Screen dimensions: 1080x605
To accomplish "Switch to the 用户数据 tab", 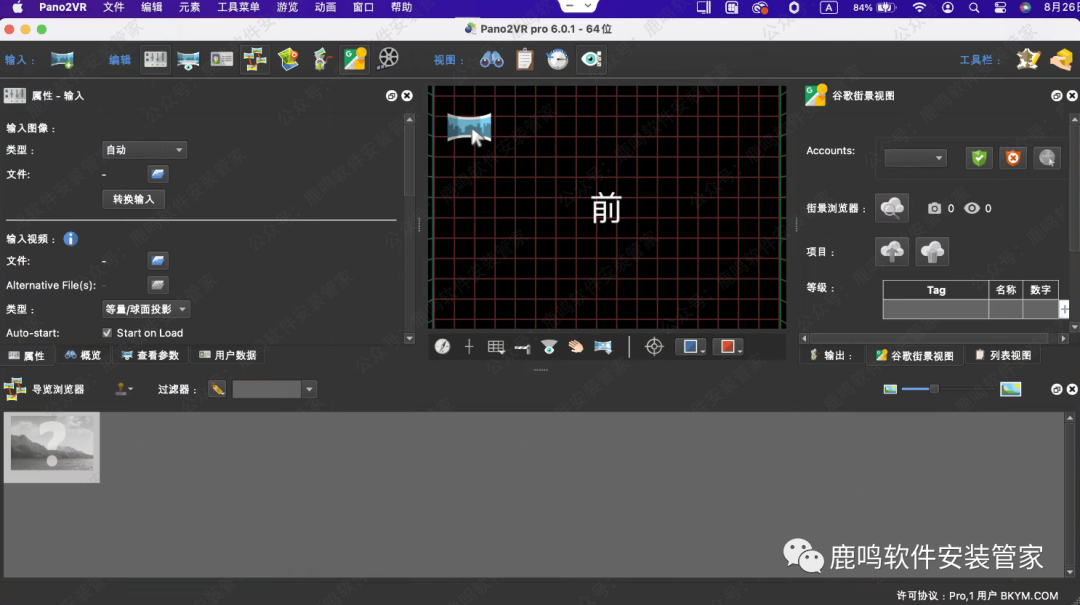I will pyautogui.click(x=228, y=355).
